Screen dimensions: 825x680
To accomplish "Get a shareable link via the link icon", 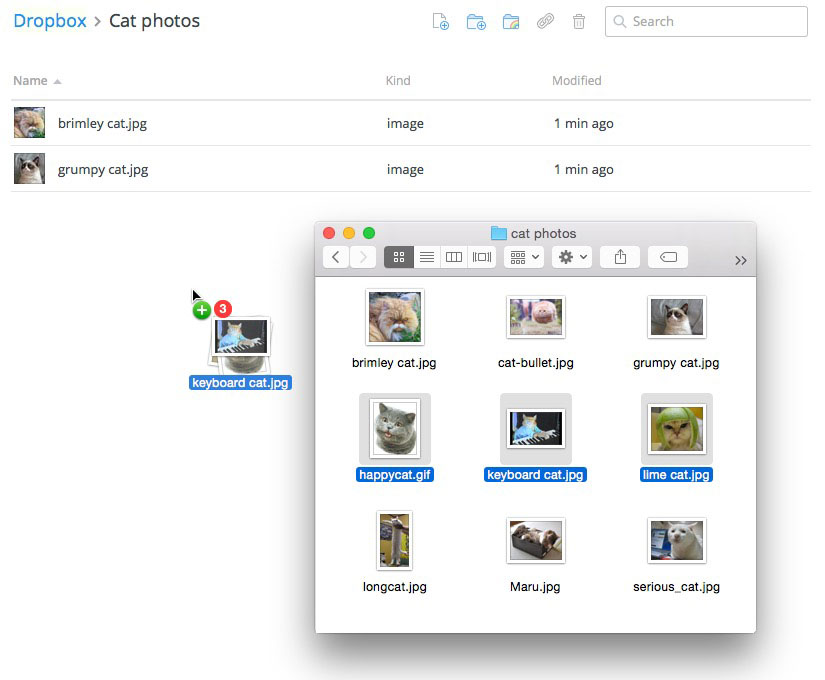I will click(x=545, y=21).
